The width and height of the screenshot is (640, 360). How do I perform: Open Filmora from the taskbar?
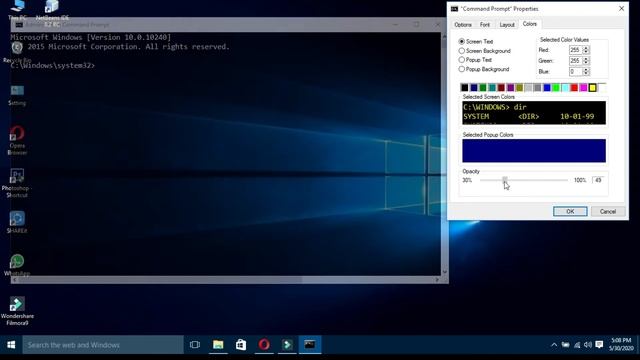287,345
